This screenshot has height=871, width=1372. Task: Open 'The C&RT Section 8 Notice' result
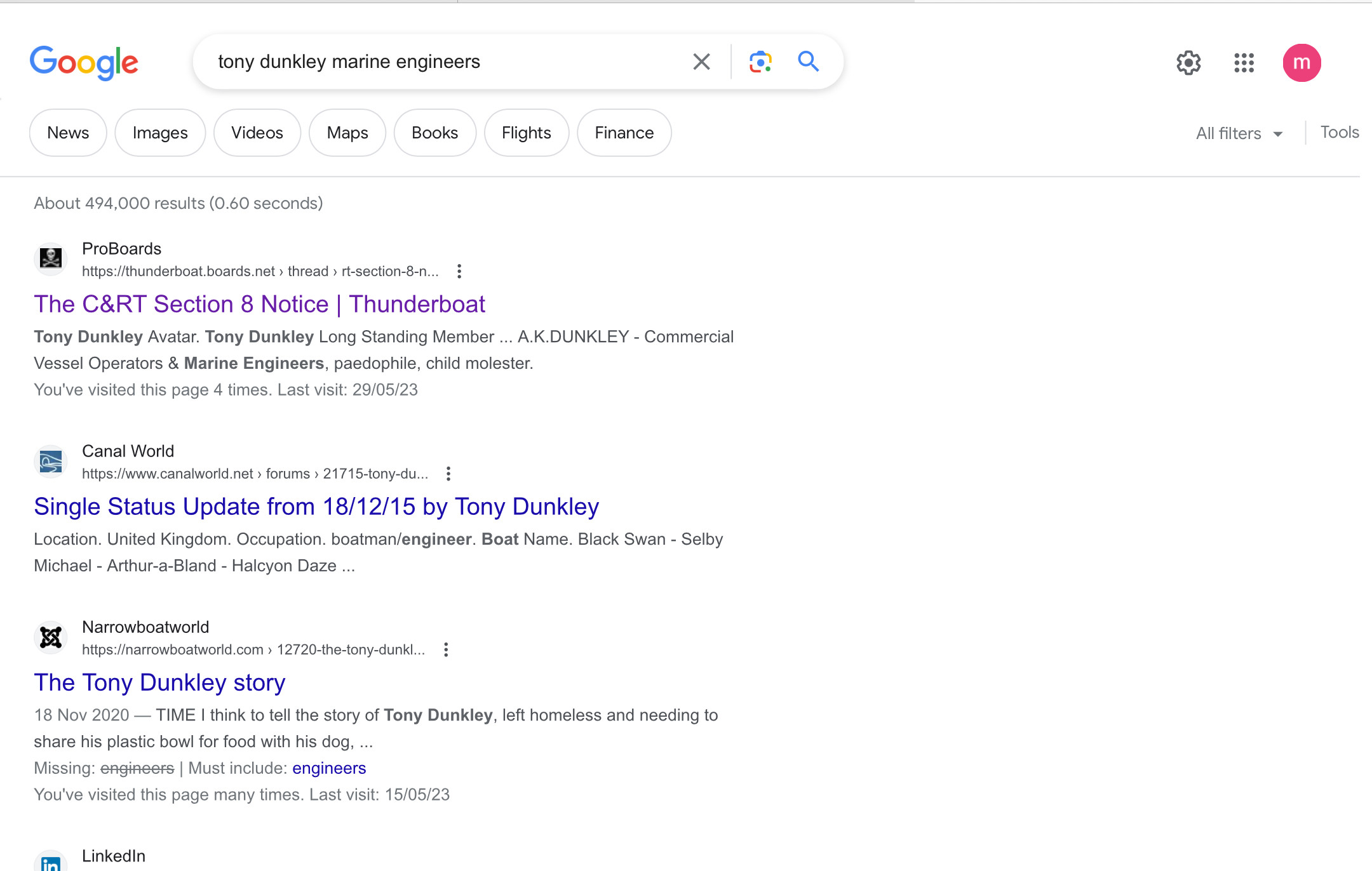coord(259,304)
